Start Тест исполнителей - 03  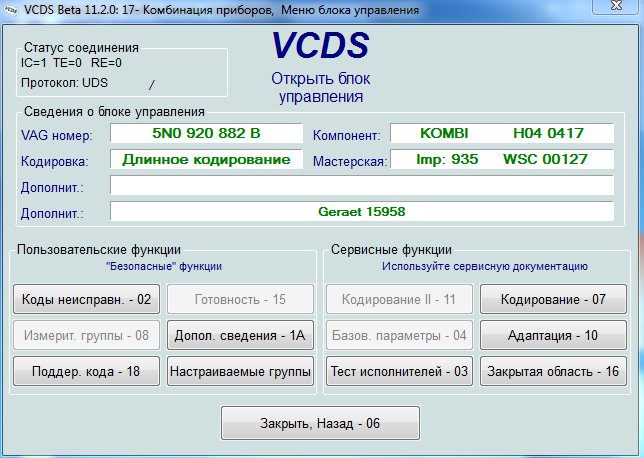pos(399,371)
